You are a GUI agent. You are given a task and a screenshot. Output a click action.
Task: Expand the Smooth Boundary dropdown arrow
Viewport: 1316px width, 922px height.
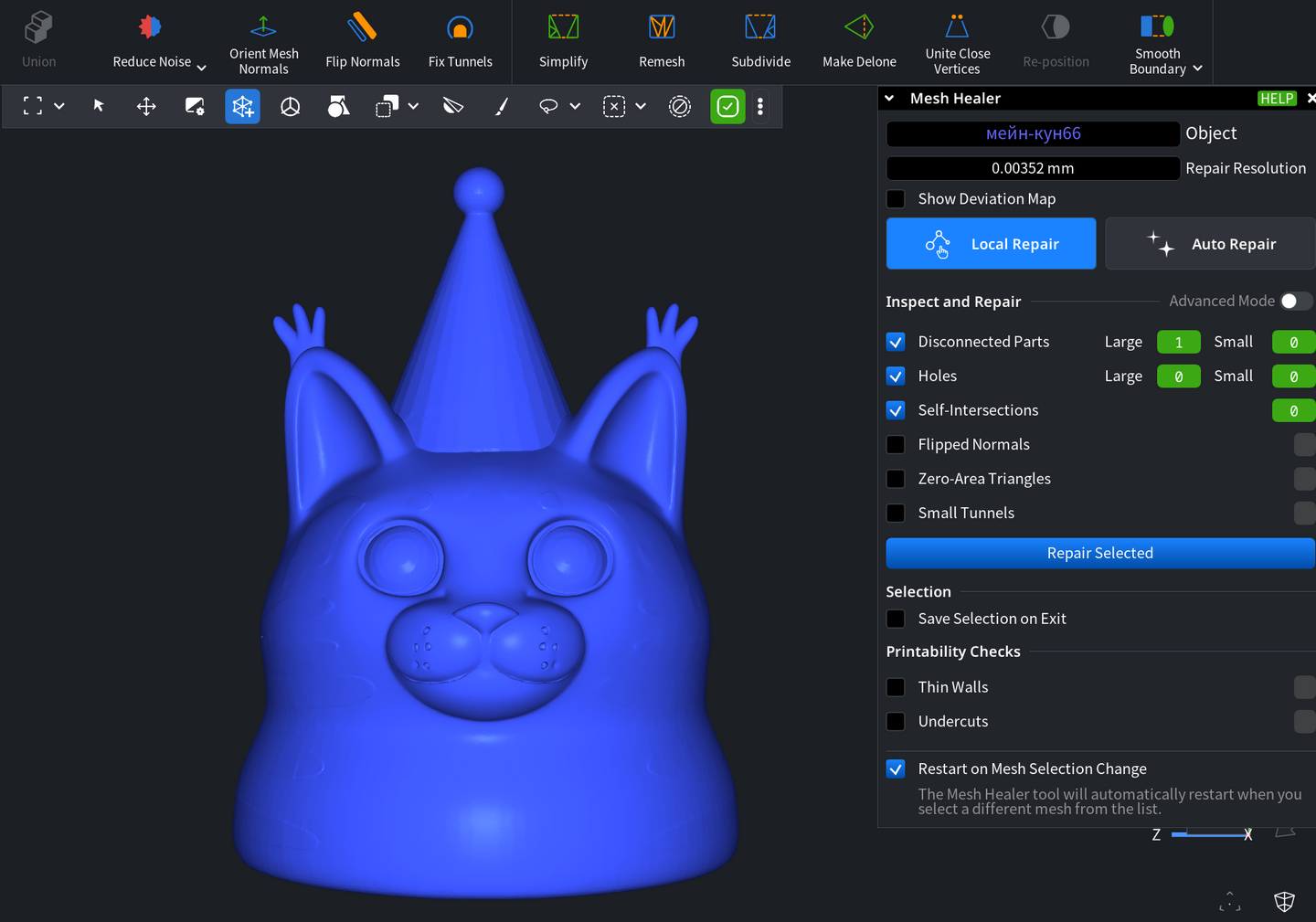tap(1198, 69)
